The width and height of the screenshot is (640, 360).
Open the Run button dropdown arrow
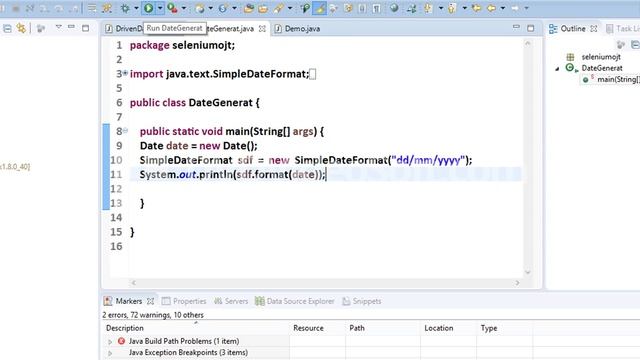pyautogui.click(x=160, y=8)
